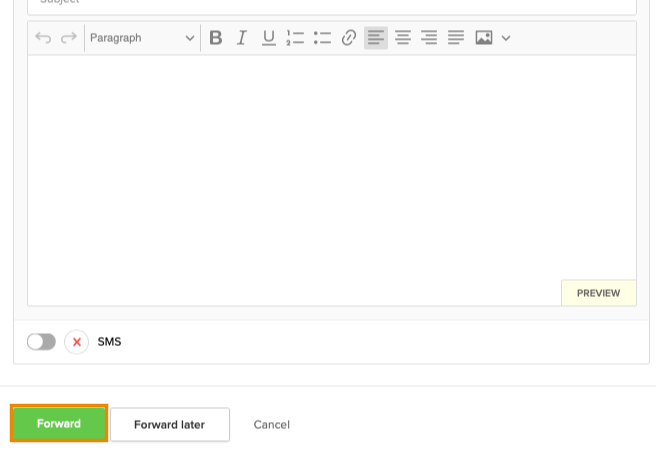Viewport: 656px width, 457px height.
Task: Toggle bold formatting
Action: [x=215, y=38]
